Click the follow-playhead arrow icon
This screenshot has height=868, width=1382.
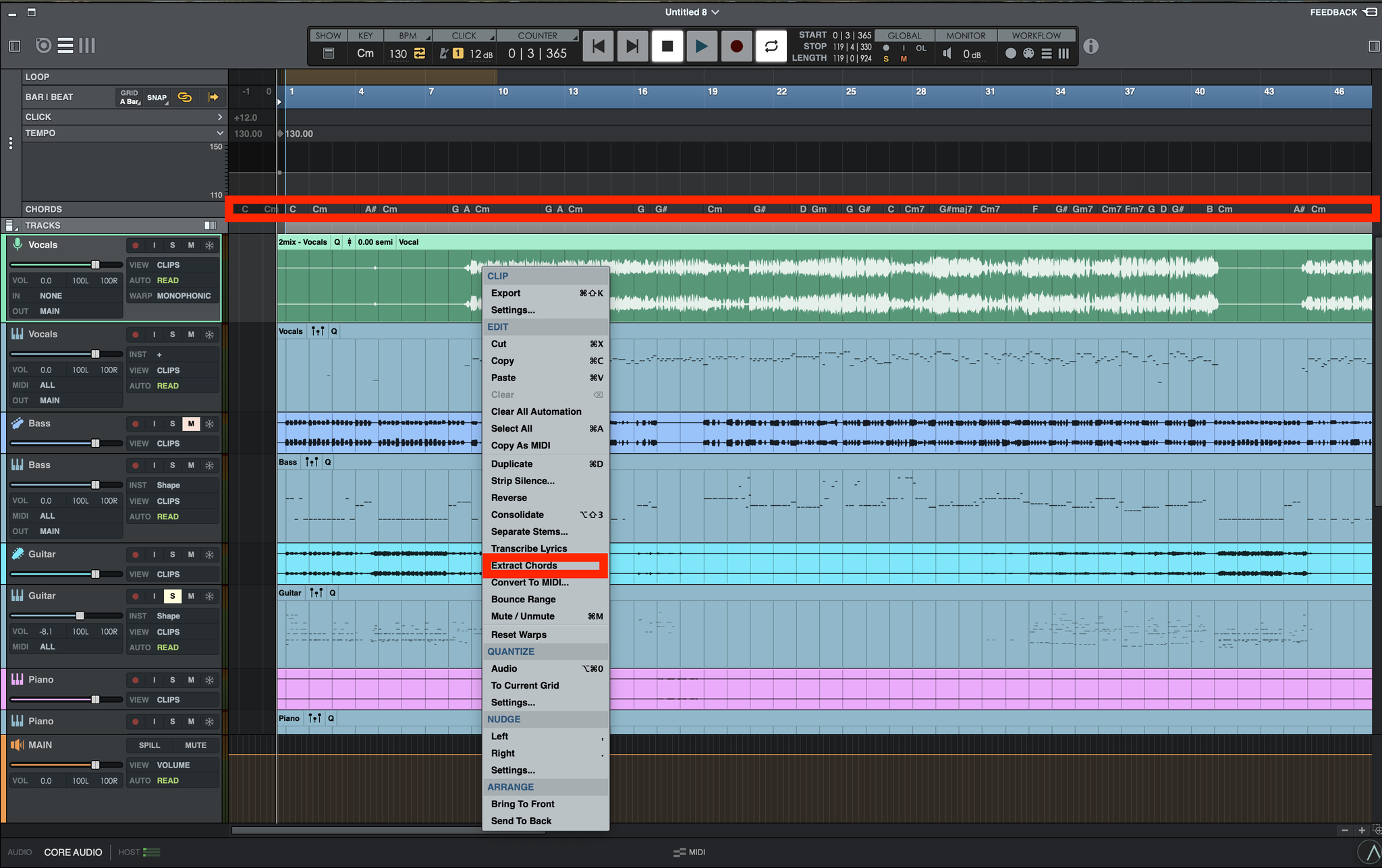pos(213,97)
